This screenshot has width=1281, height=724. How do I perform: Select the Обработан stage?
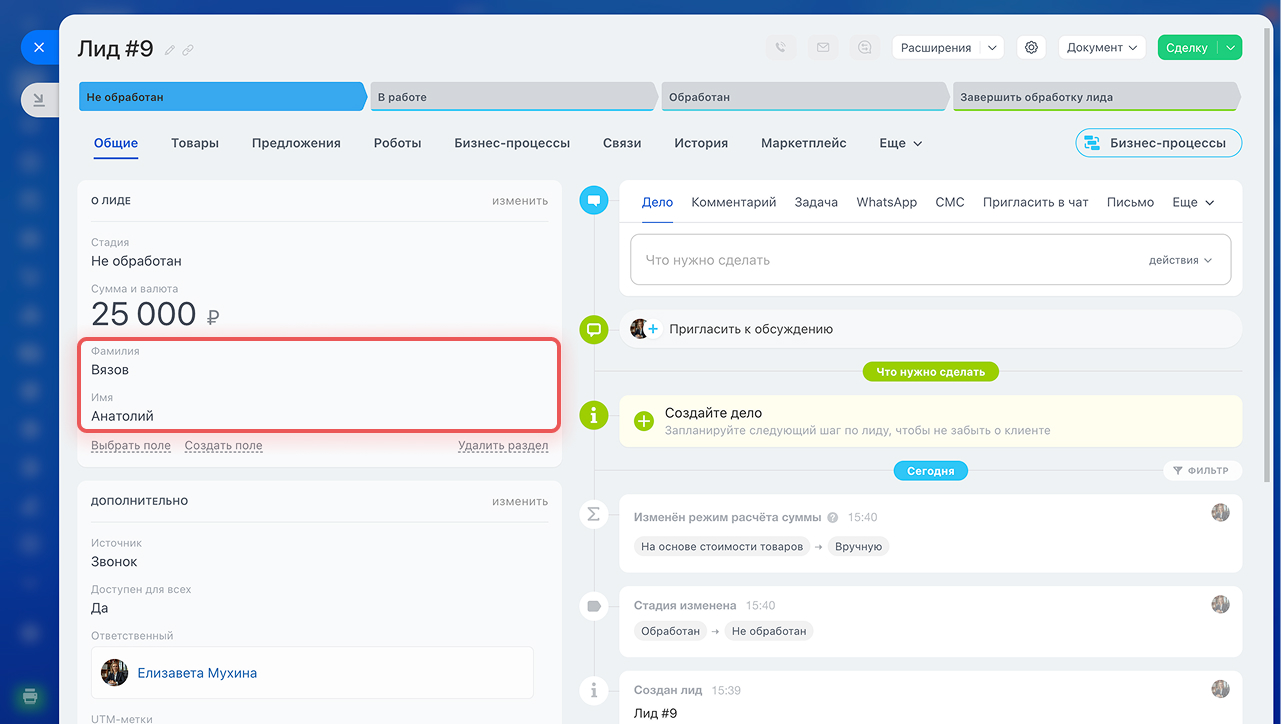[x=805, y=97]
